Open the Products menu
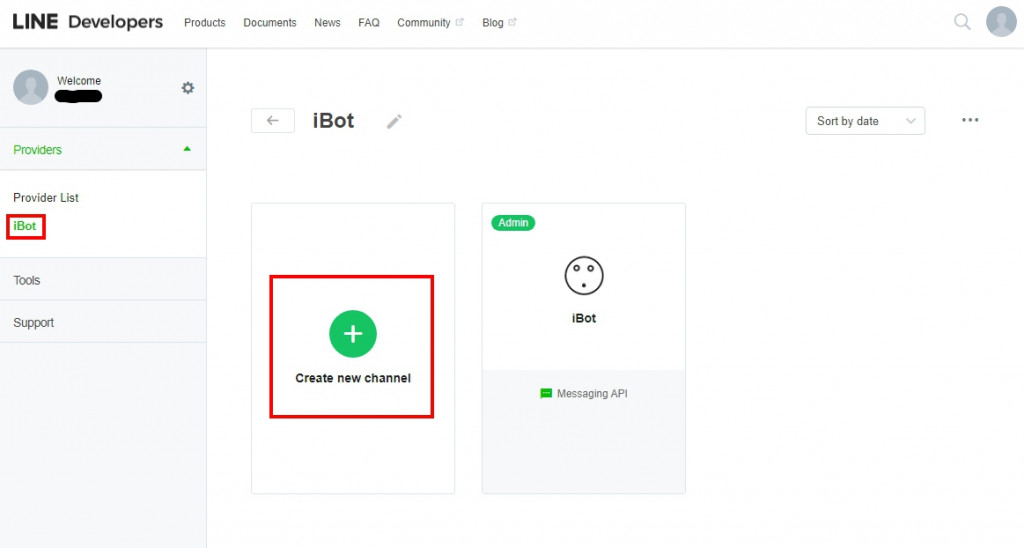This screenshot has width=1024, height=548. (x=204, y=23)
